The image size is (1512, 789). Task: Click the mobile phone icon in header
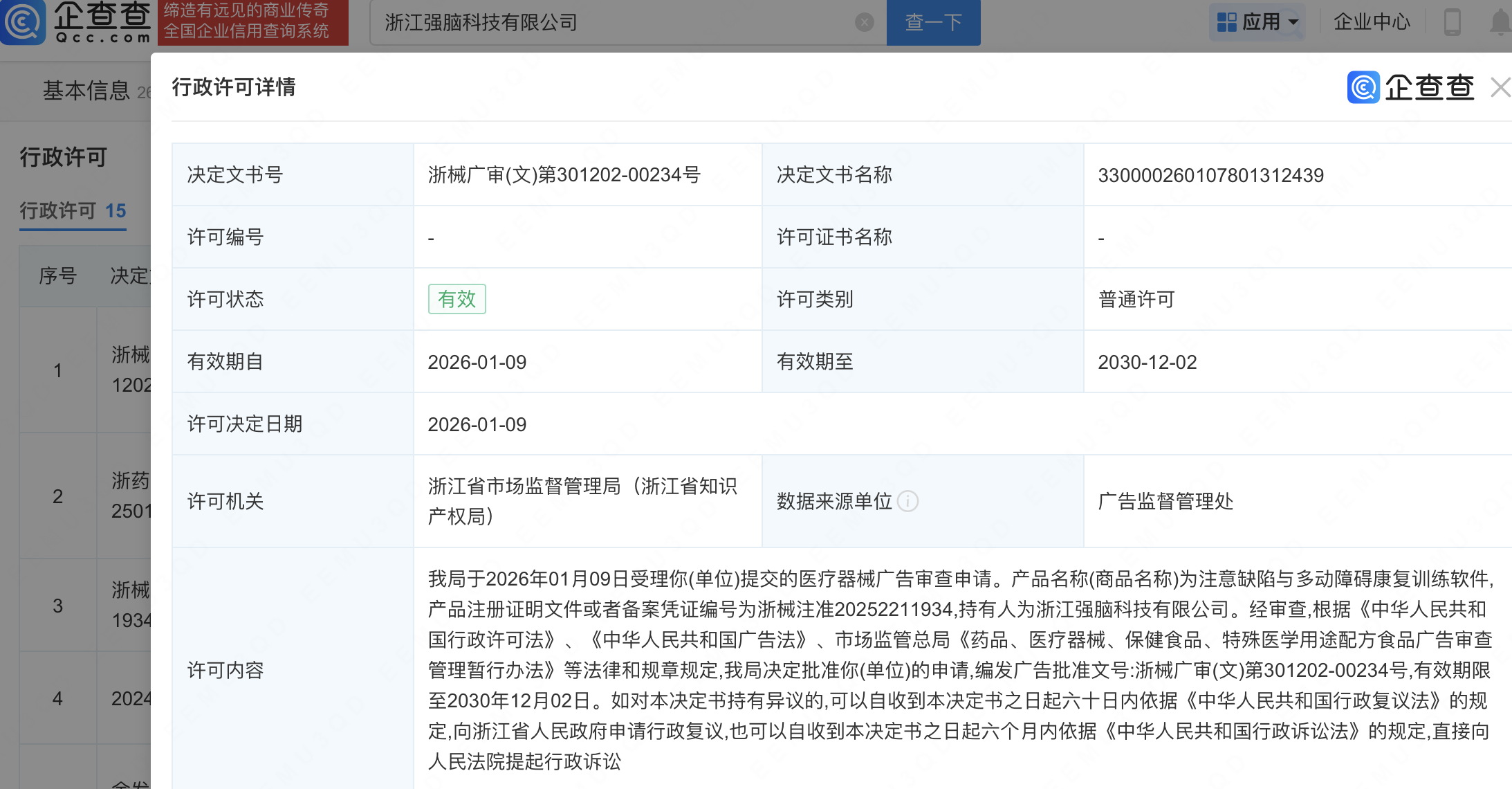tap(1452, 22)
